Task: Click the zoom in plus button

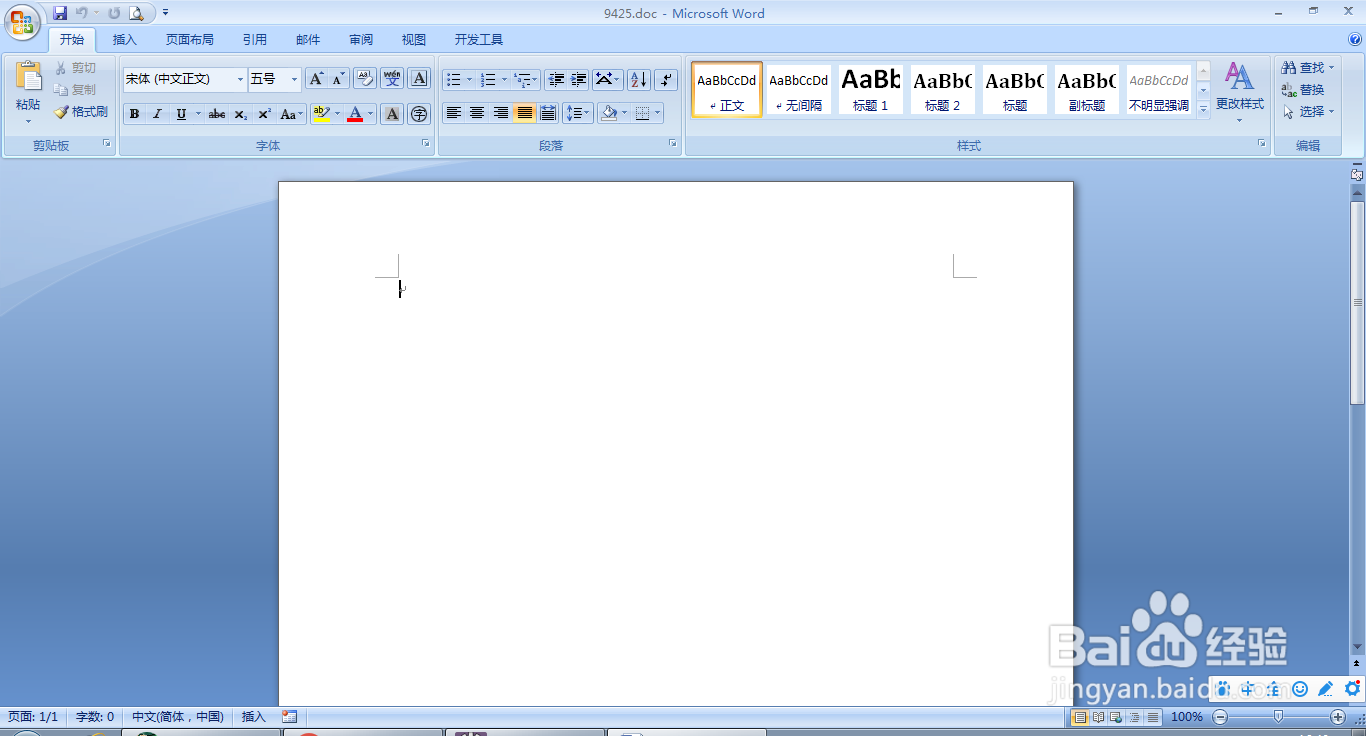Action: point(1338,717)
